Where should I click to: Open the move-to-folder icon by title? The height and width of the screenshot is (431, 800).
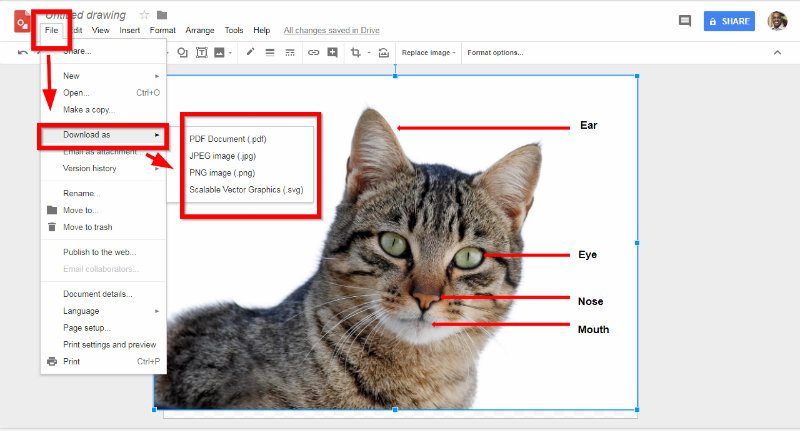coord(162,15)
